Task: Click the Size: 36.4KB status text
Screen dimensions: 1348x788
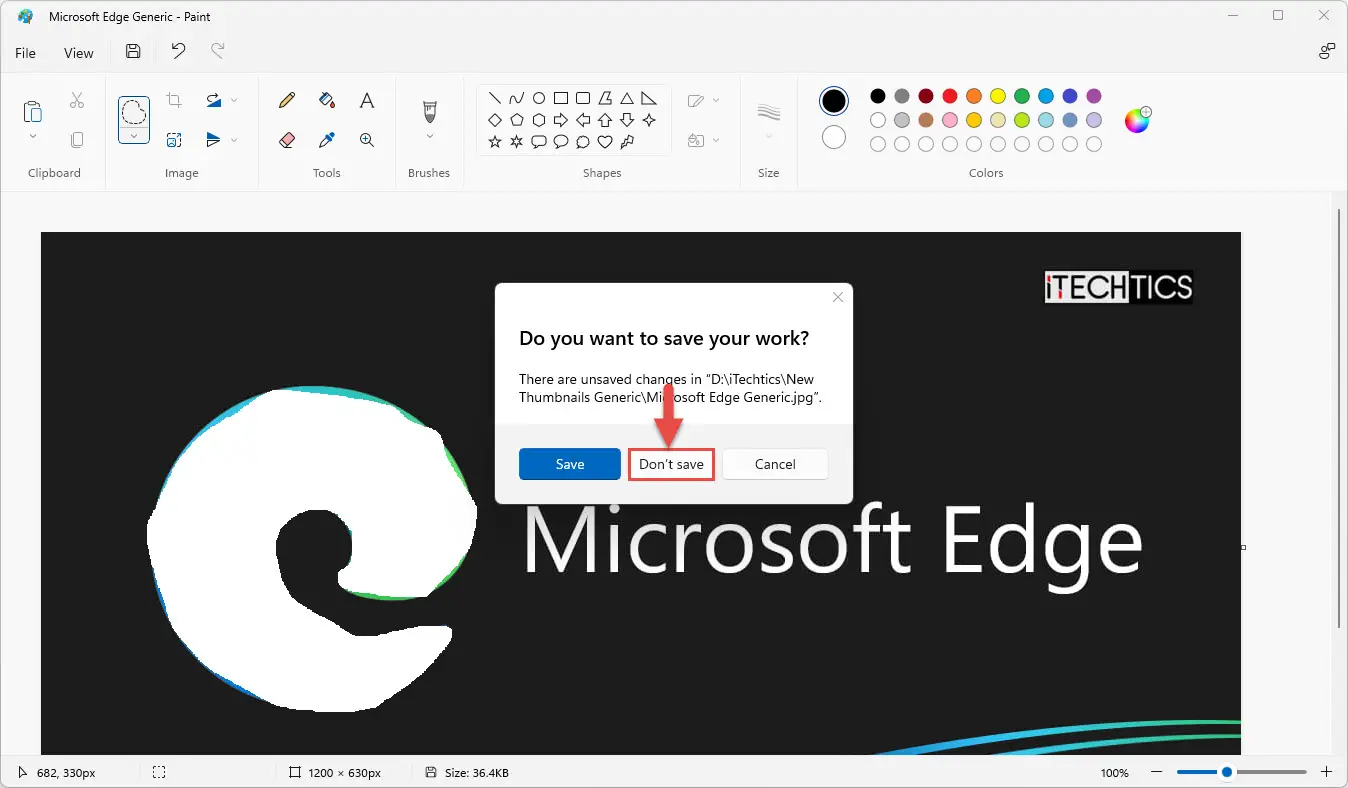Action: [x=475, y=773]
